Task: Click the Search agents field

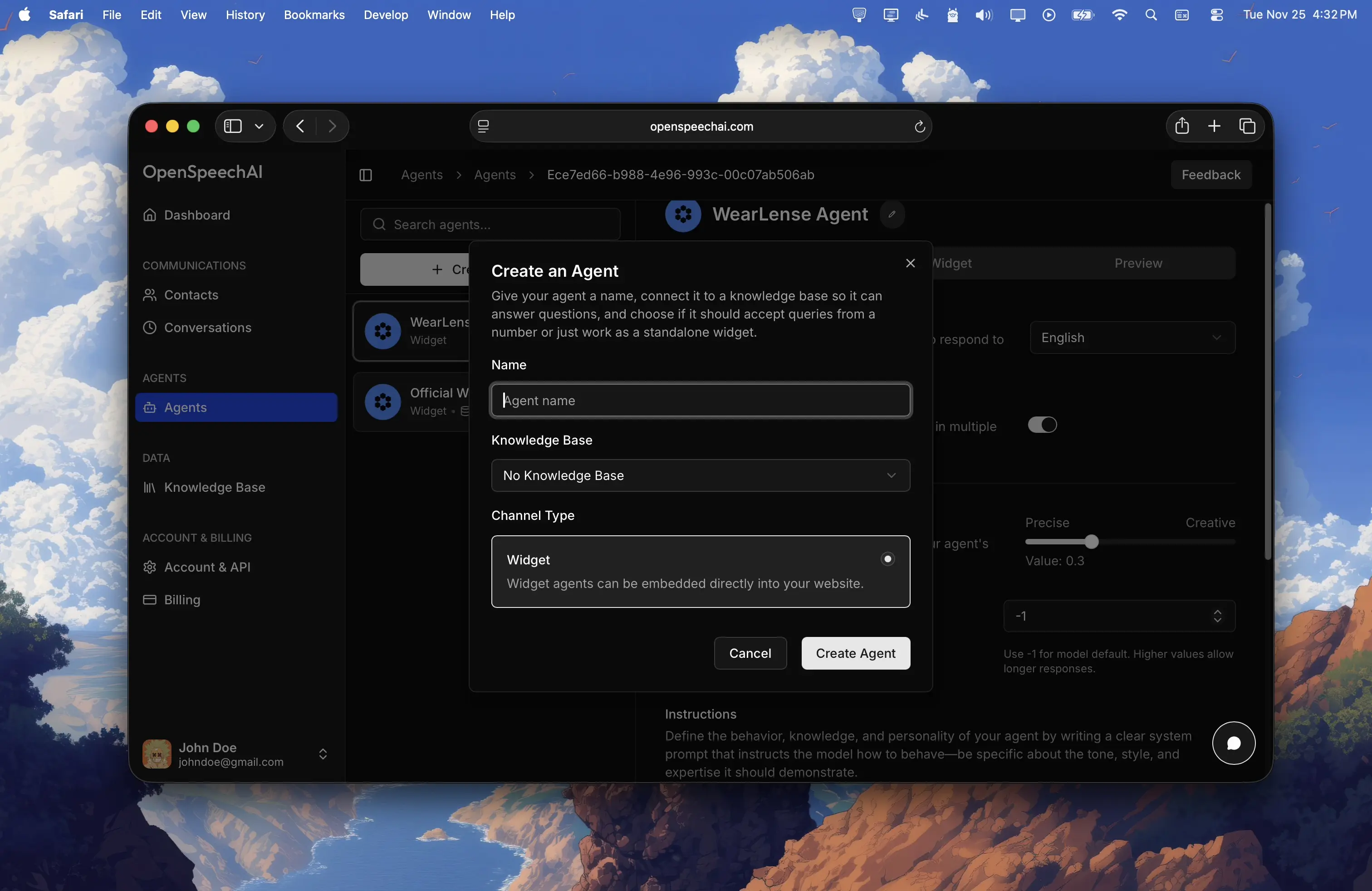Action: [490, 224]
